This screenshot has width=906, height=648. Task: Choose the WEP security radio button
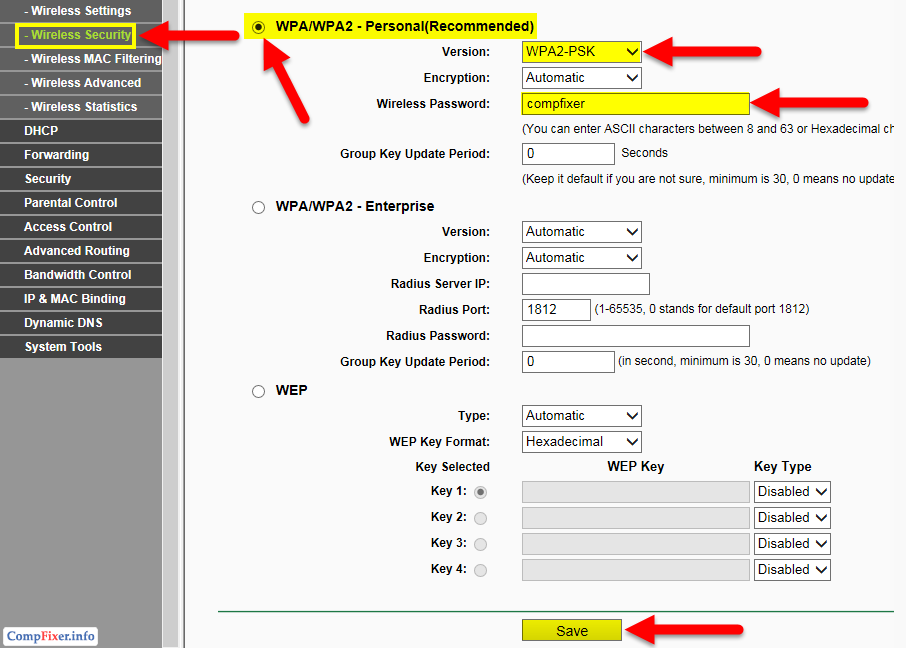pyautogui.click(x=259, y=391)
